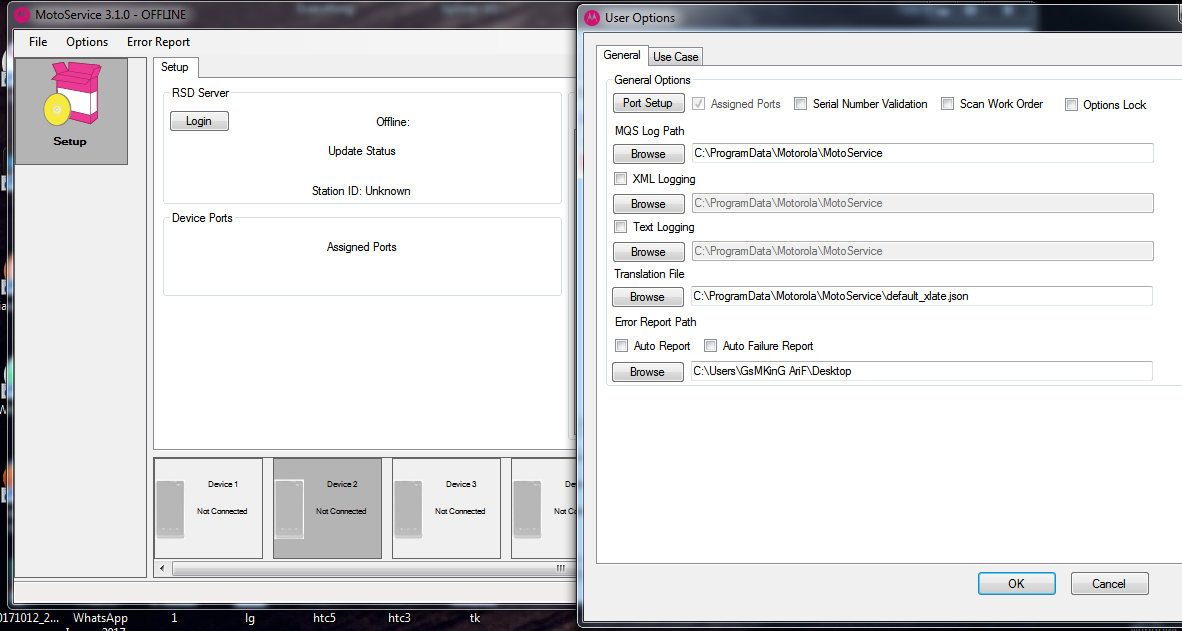Click the Login button for RSD Server
1182x631 pixels.
199,121
